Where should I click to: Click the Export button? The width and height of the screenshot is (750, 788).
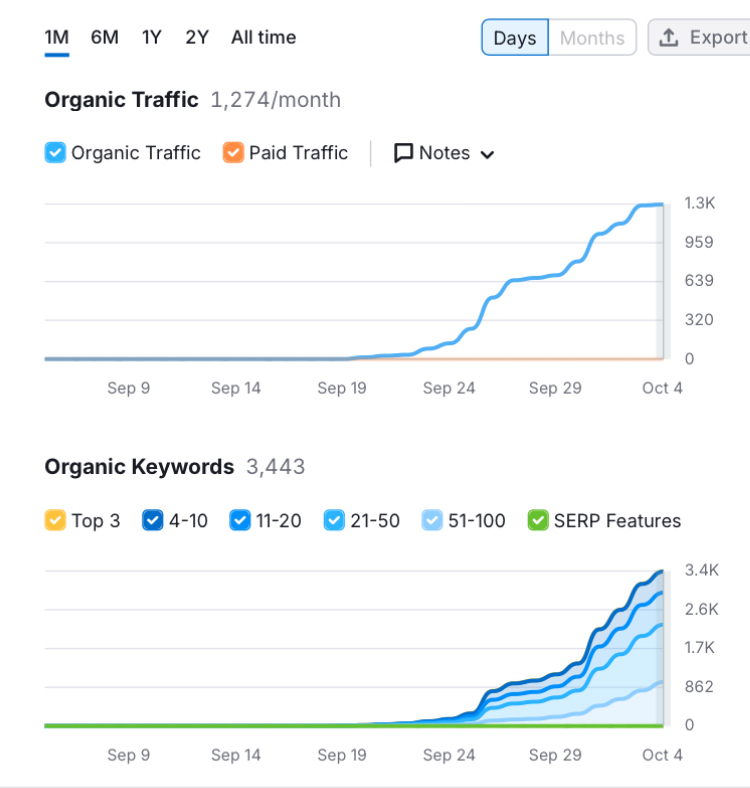coord(699,38)
